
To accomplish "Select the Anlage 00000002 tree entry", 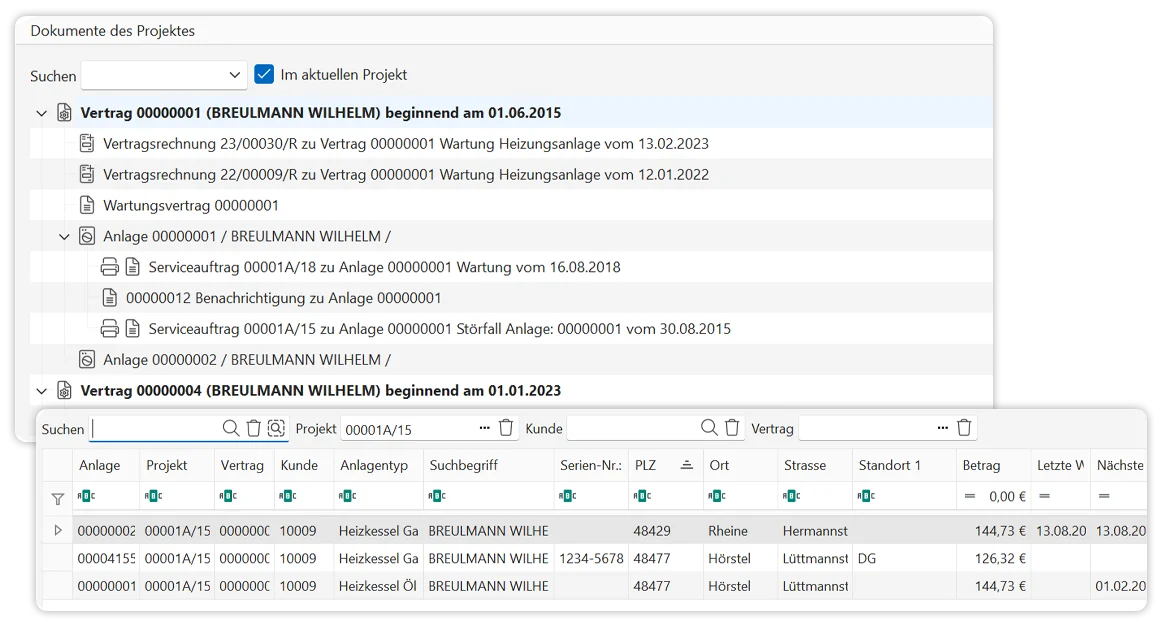I will point(246,360).
